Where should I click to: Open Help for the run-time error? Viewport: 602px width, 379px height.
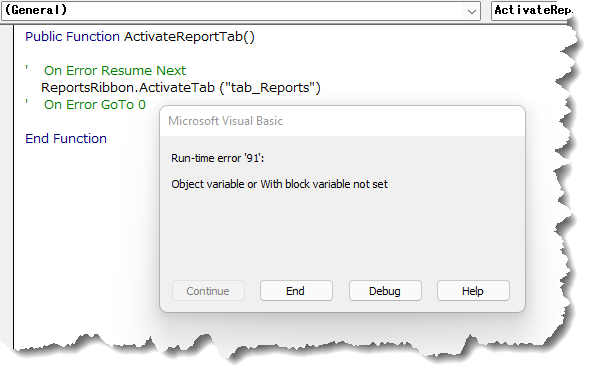[x=473, y=291]
